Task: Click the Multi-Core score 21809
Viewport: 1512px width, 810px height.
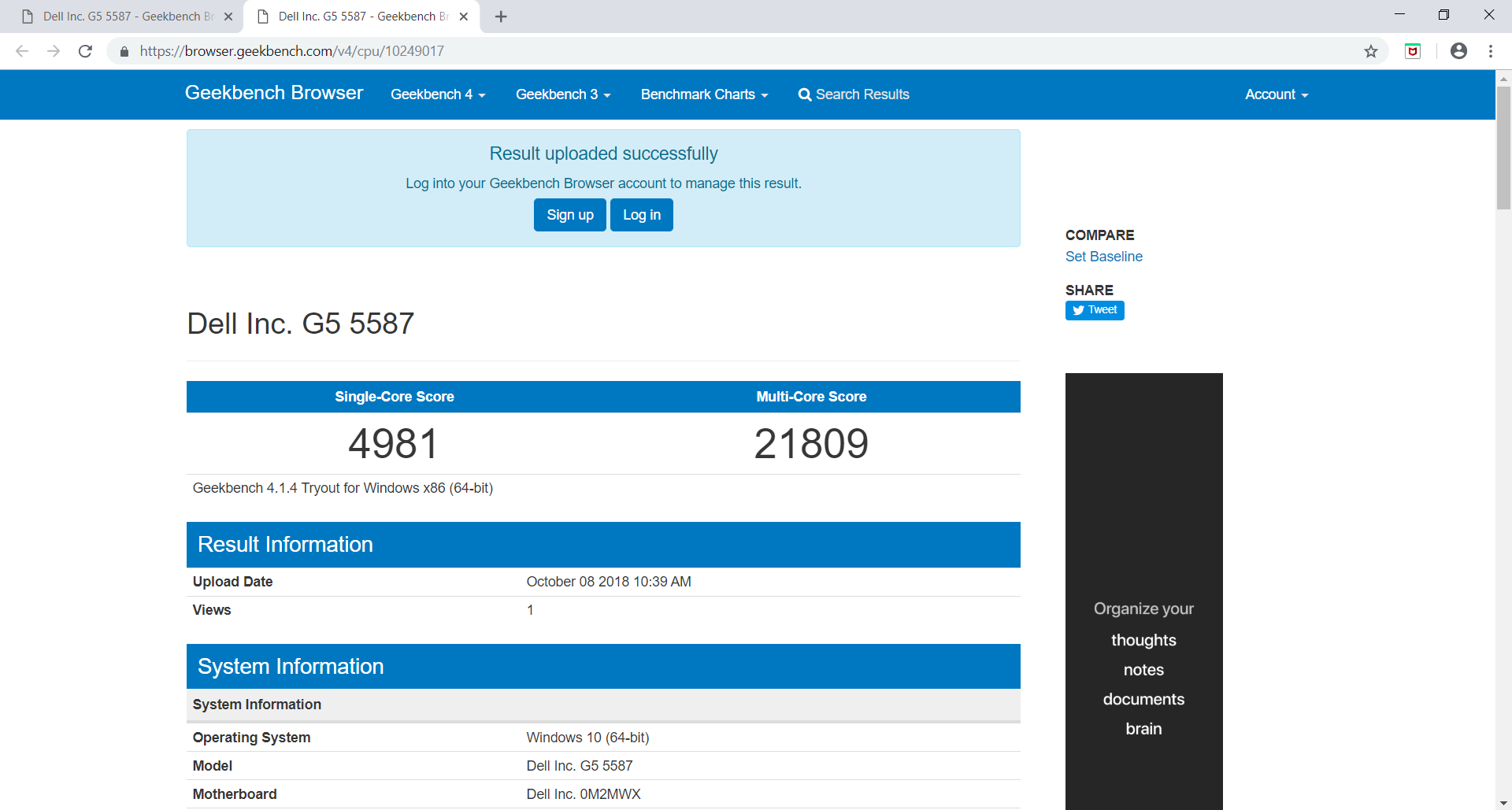Action: [811, 444]
